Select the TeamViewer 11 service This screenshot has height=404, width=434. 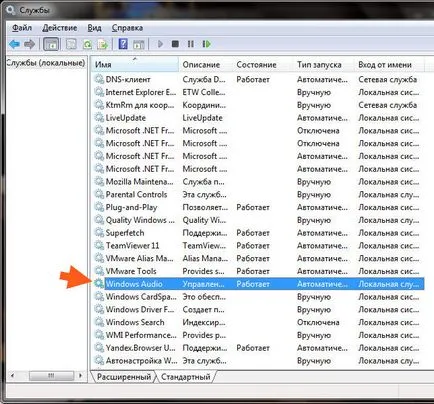pos(132,245)
